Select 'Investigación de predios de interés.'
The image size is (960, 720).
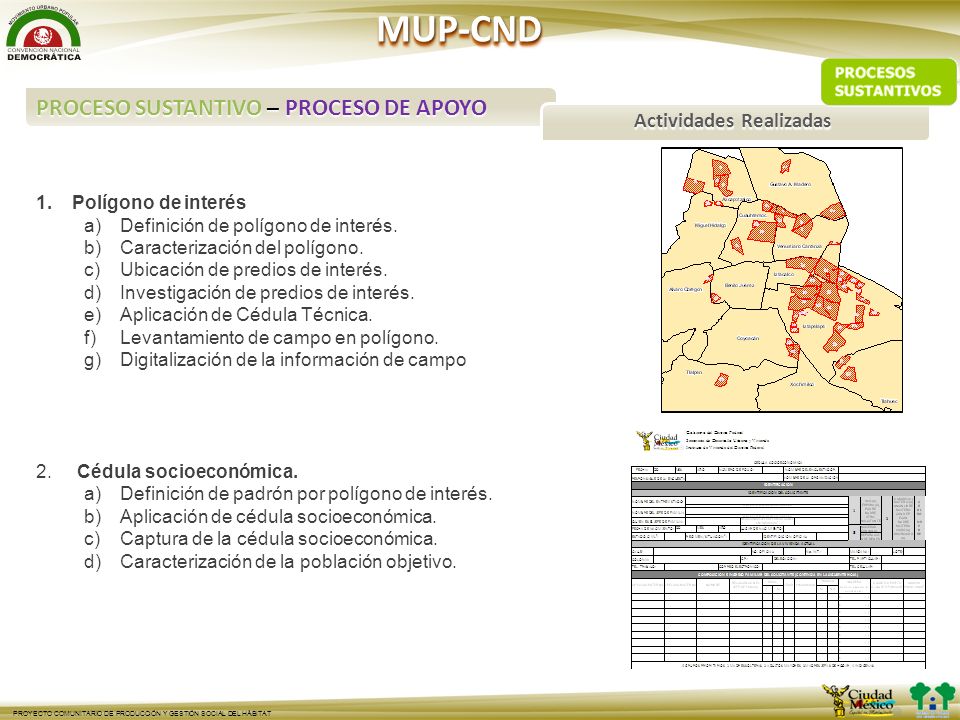pos(267,293)
